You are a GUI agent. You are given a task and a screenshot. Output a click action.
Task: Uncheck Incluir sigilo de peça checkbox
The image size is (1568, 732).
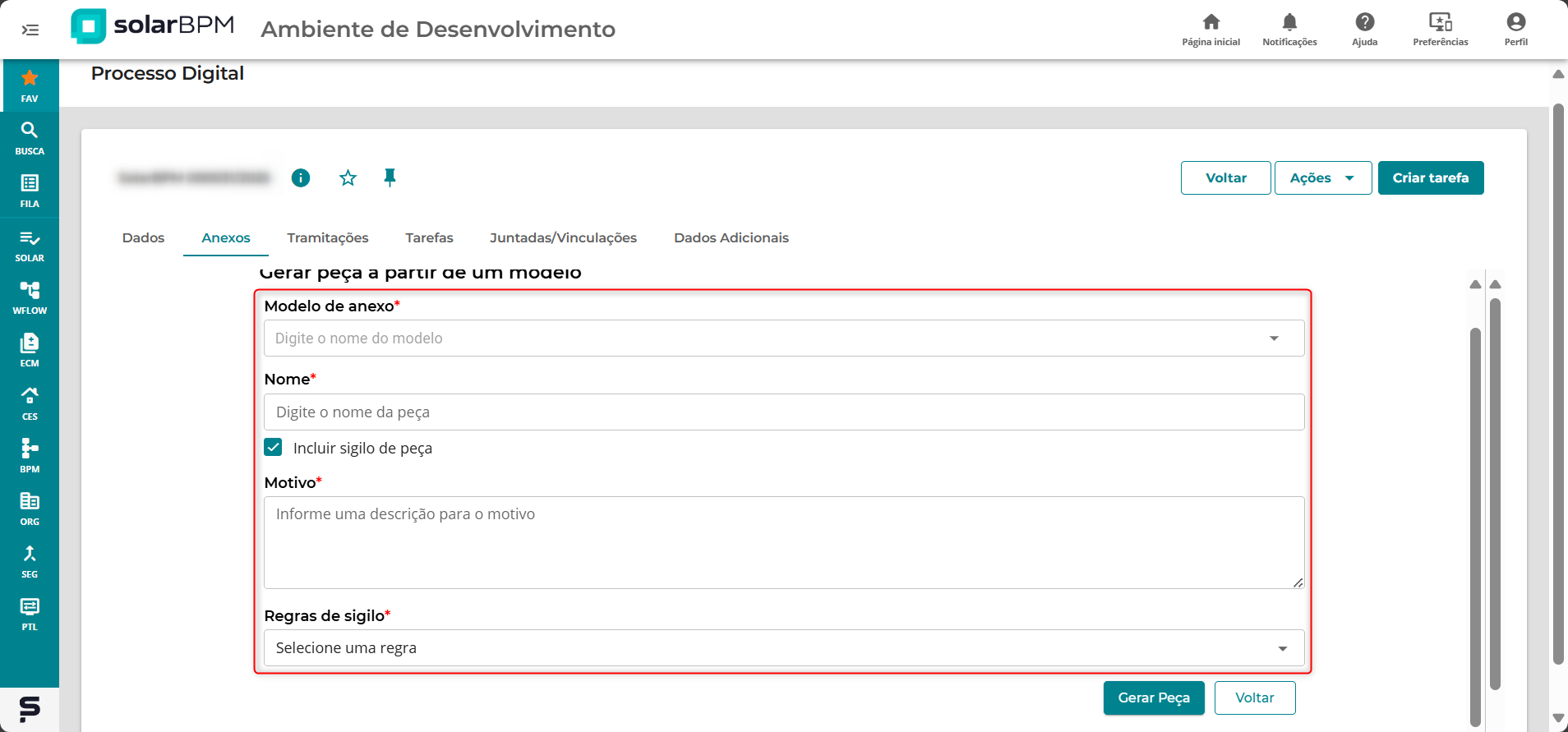click(x=274, y=448)
